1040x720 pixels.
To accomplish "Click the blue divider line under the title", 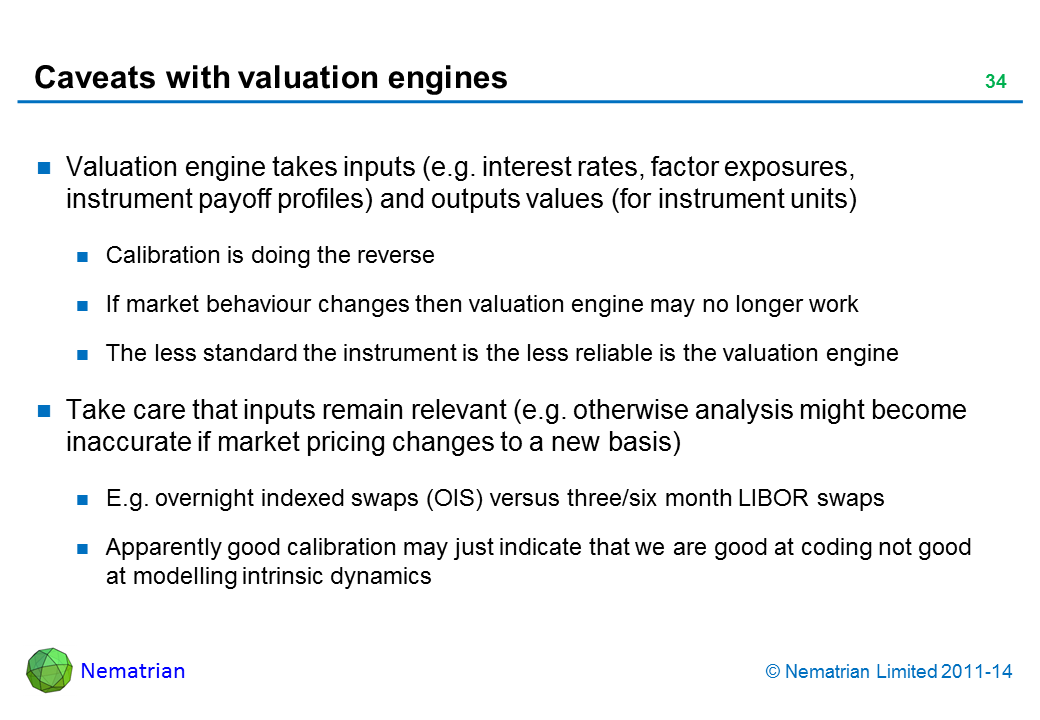I will (x=520, y=102).
